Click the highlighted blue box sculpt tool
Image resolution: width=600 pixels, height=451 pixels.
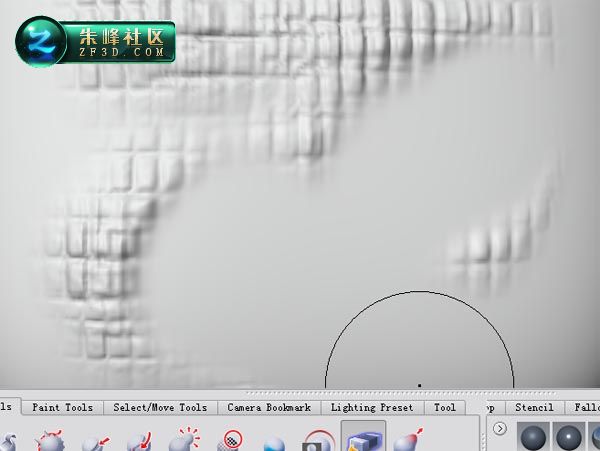coord(363,436)
